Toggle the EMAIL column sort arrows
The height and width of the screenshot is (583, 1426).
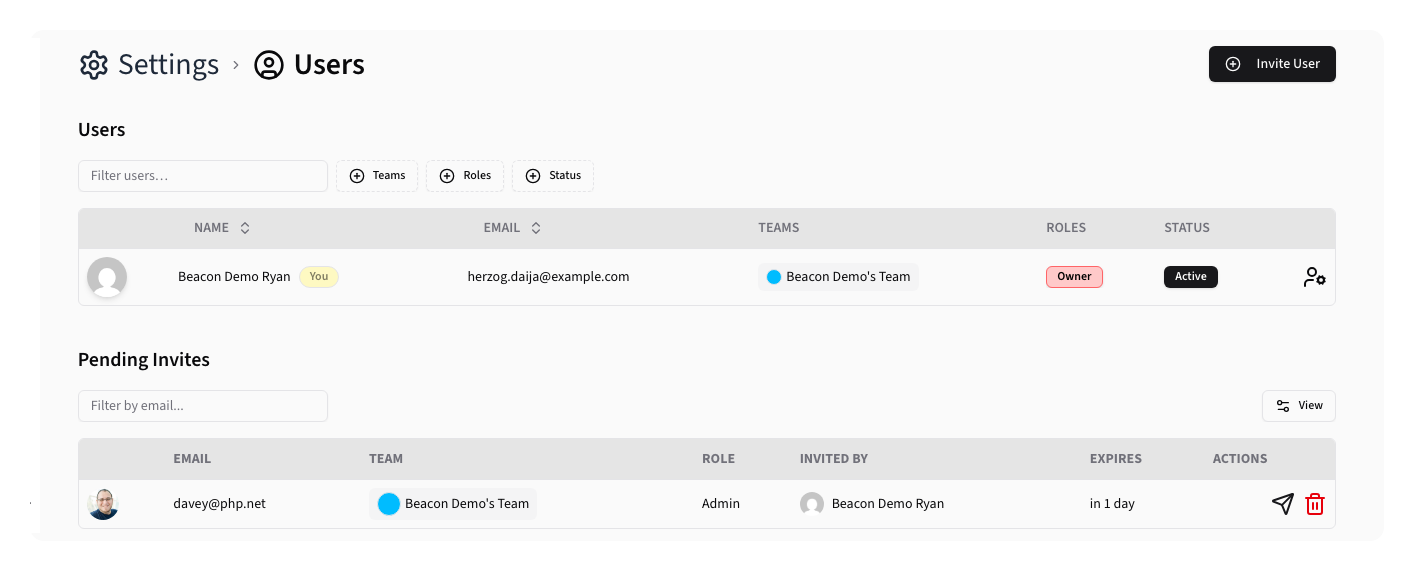point(536,227)
